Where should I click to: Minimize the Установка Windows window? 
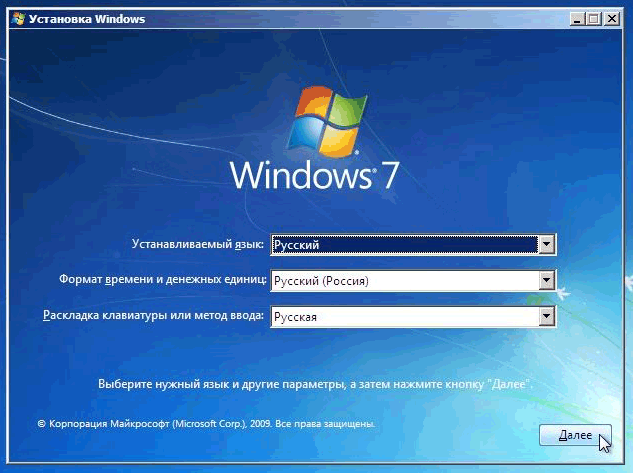point(577,19)
